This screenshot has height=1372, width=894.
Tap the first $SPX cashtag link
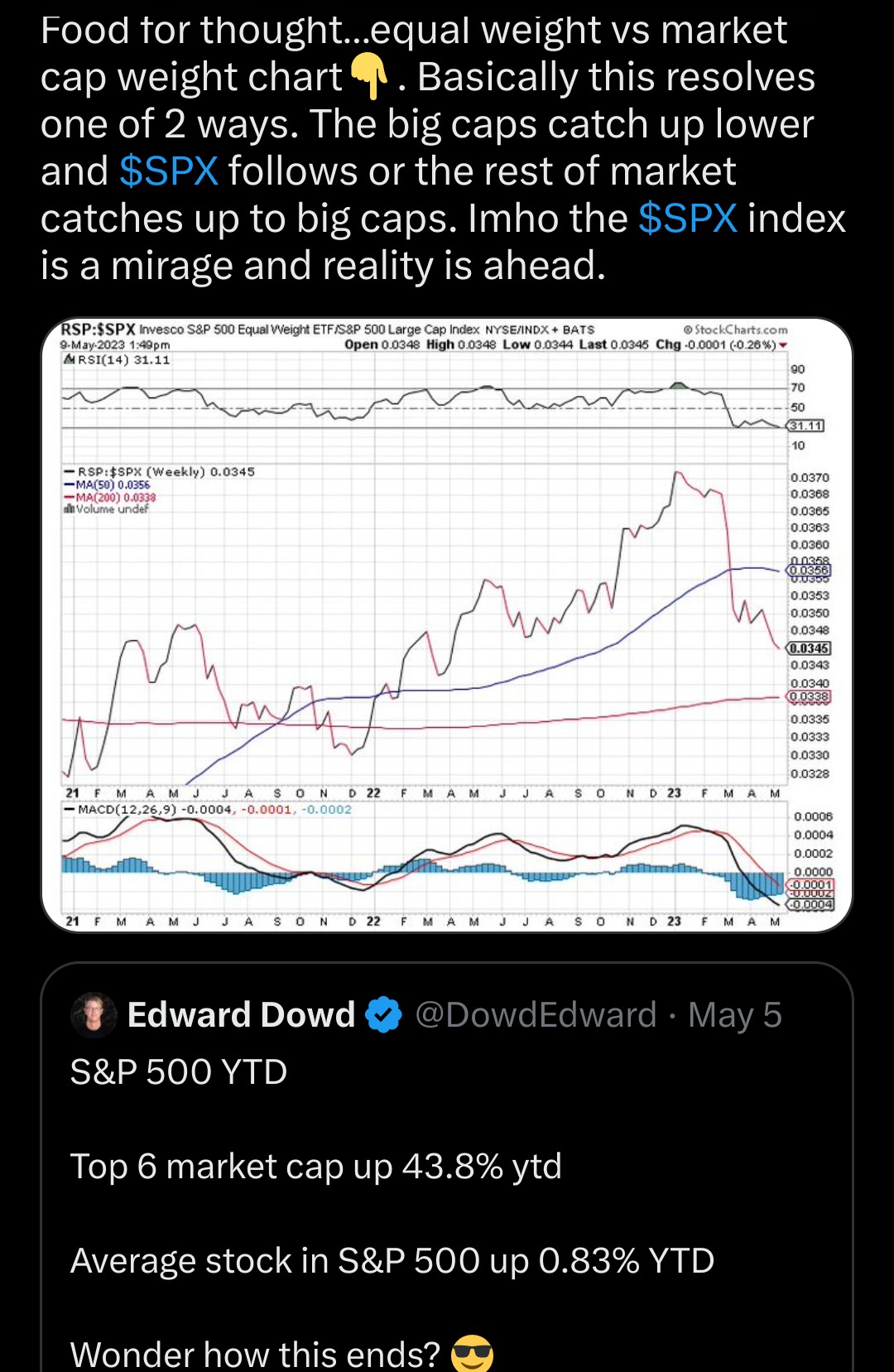point(169,171)
